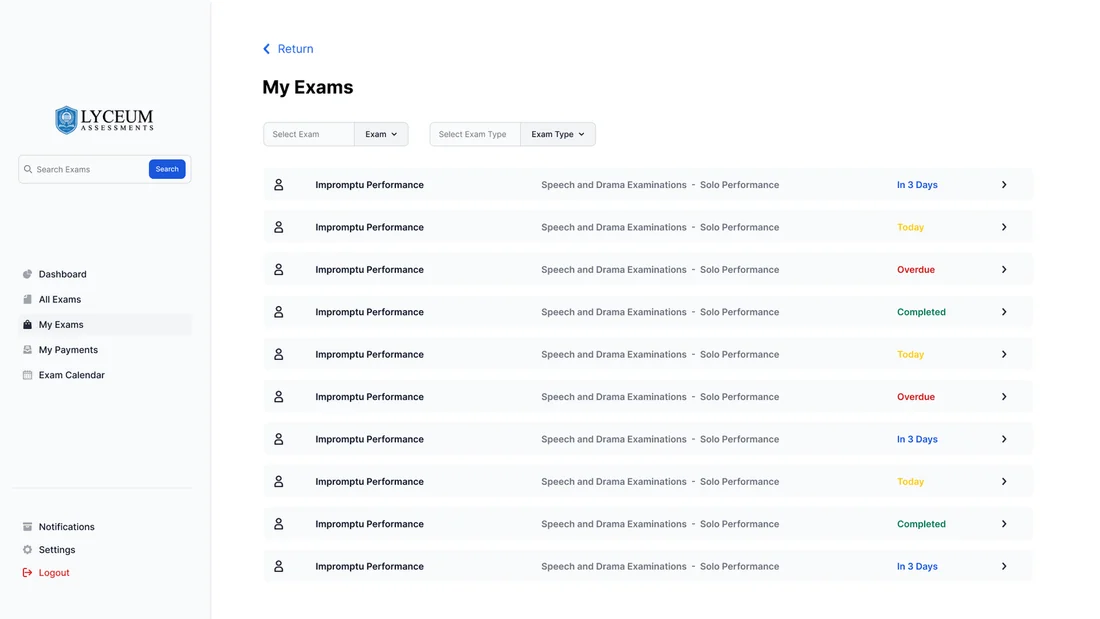Click the chevron on the topmost exam row
1100x619 pixels.
point(1004,185)
